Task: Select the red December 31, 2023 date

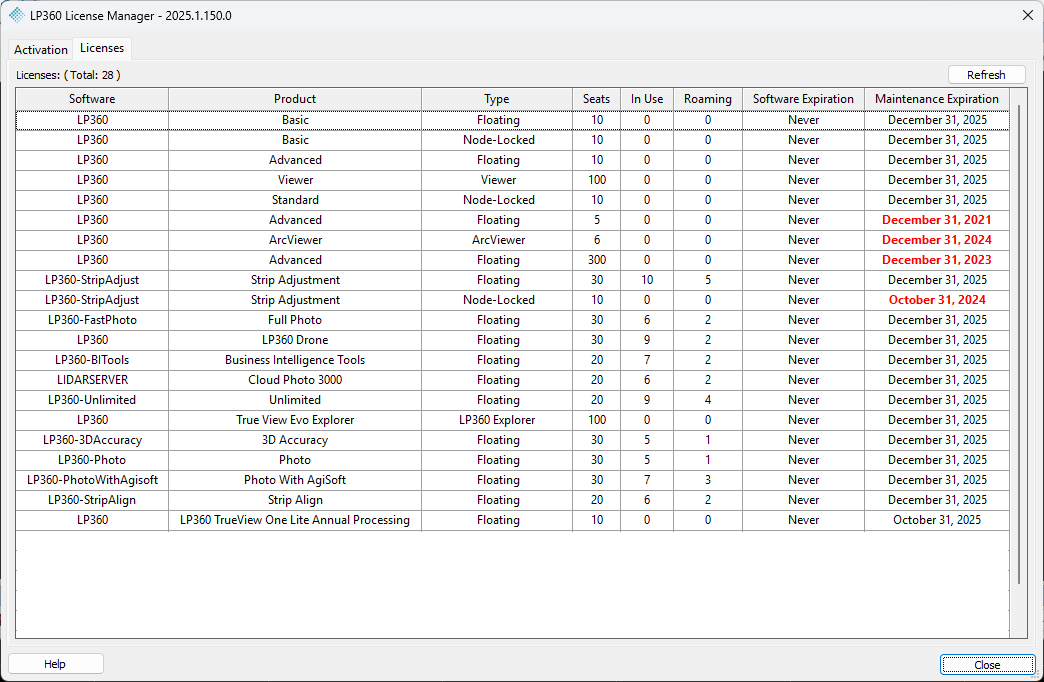Action: (x=937, y=260)
